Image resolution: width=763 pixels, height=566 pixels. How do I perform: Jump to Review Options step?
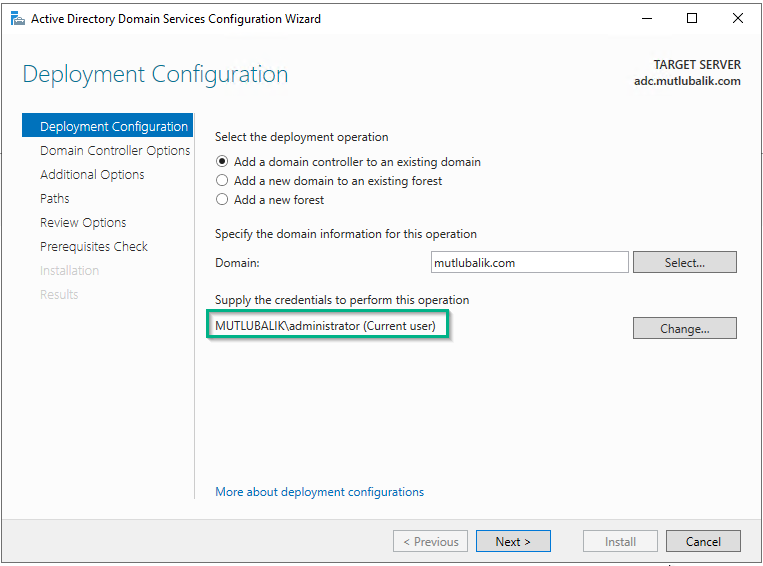[83, 222]
